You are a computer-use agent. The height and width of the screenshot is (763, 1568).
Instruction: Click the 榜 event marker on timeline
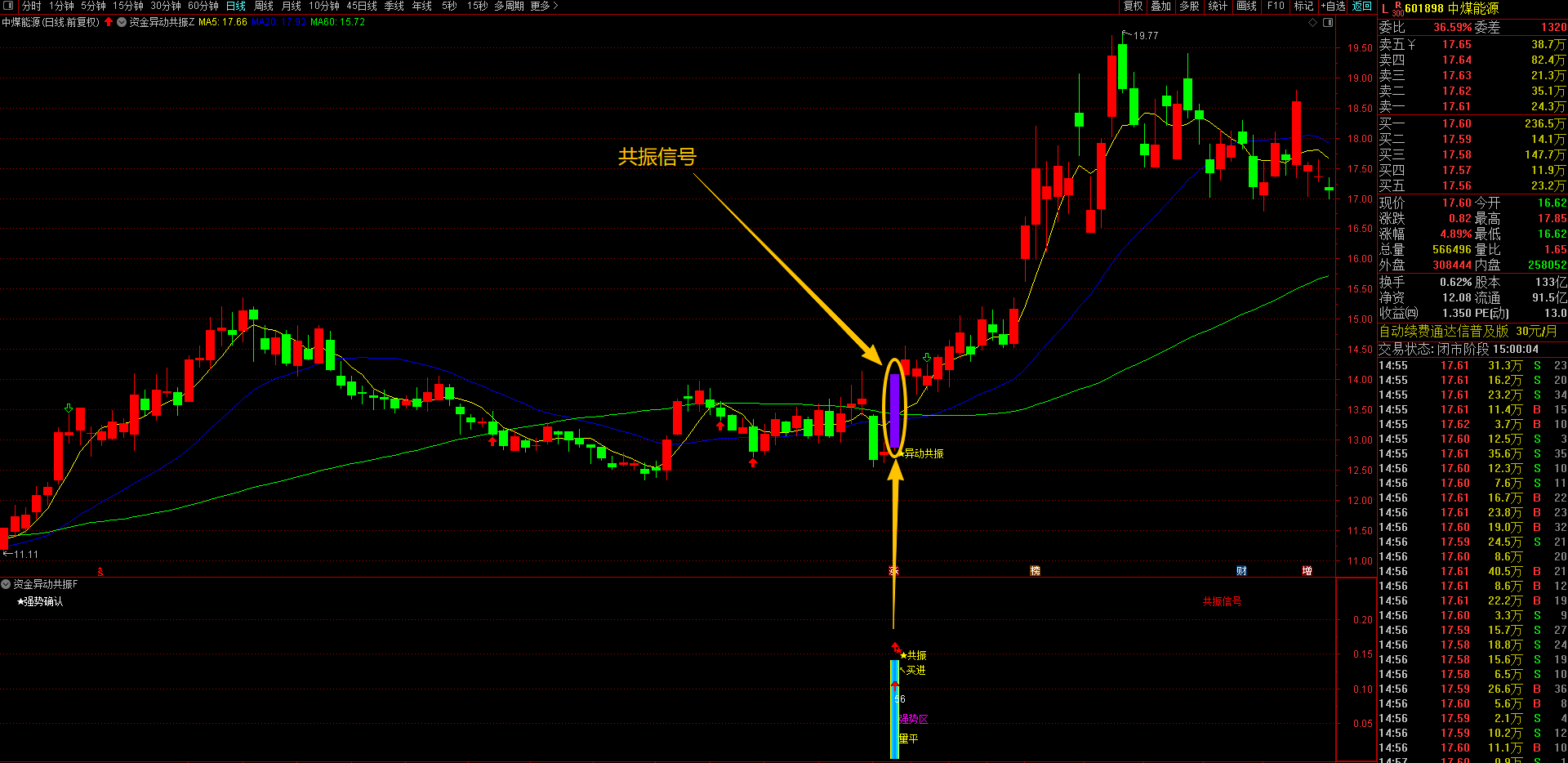(1036, 571)
